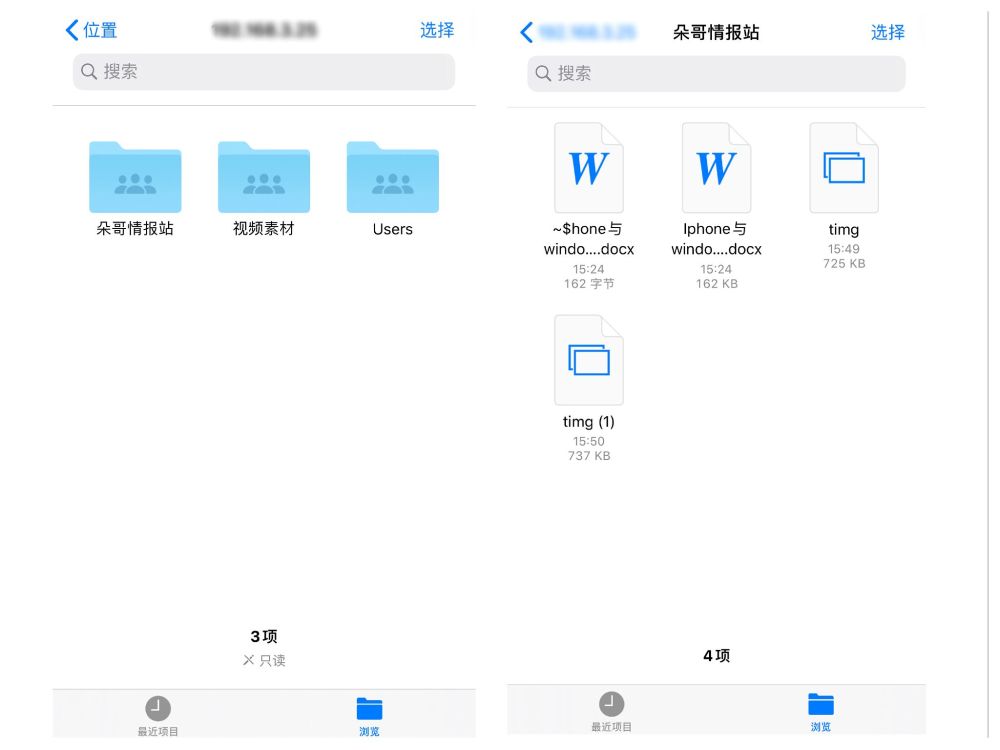Tap the timg (1) file name text

(x=589, y=422)
